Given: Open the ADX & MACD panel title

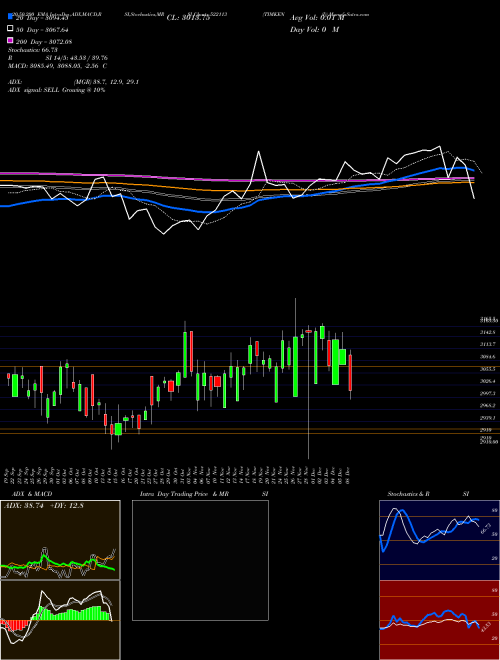Looking at the screenshot, I should pyautogui.click(x=32, y=494).
